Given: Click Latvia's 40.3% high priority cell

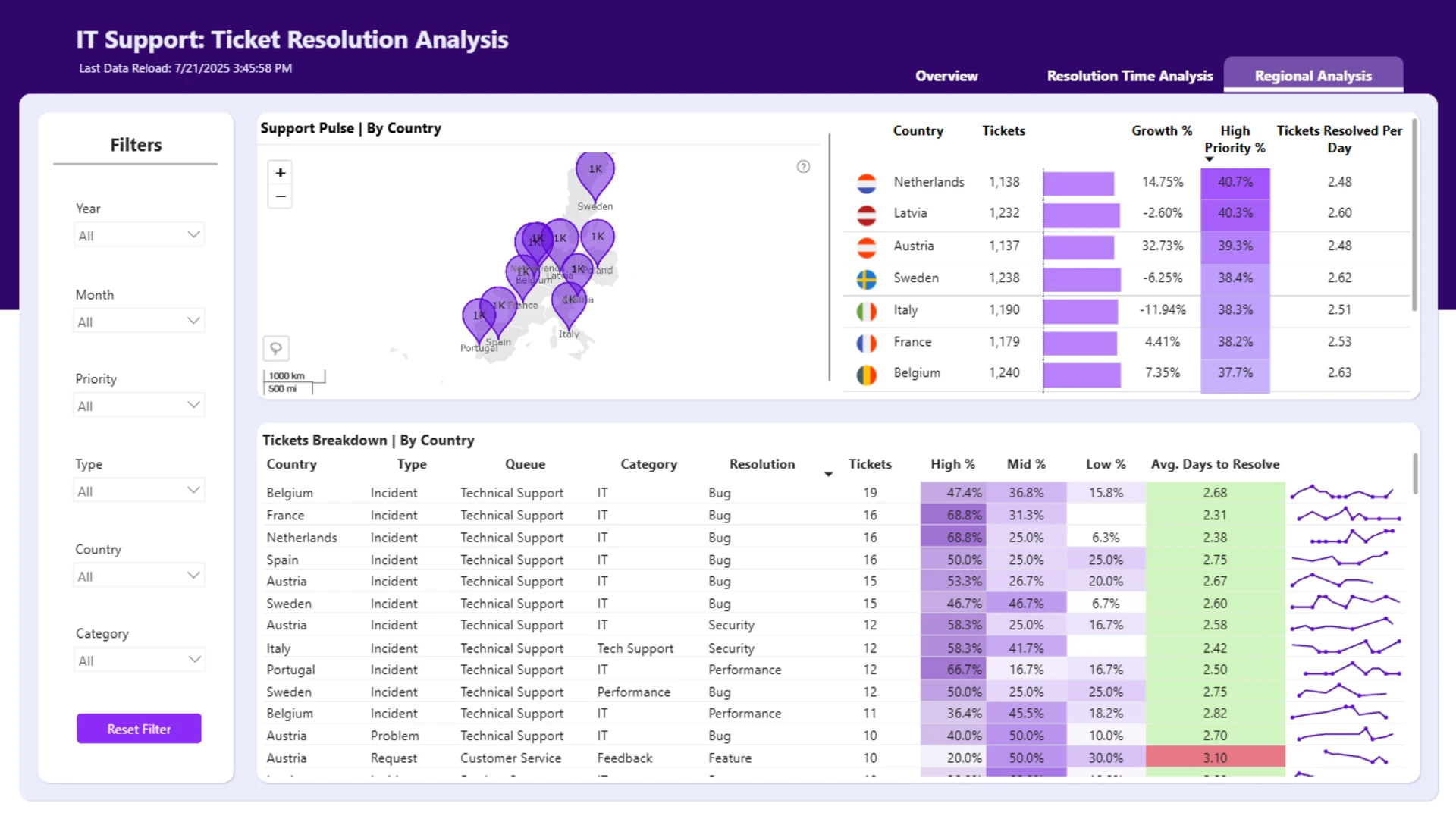Looking at the screenshot, I should coord(1235,213).
